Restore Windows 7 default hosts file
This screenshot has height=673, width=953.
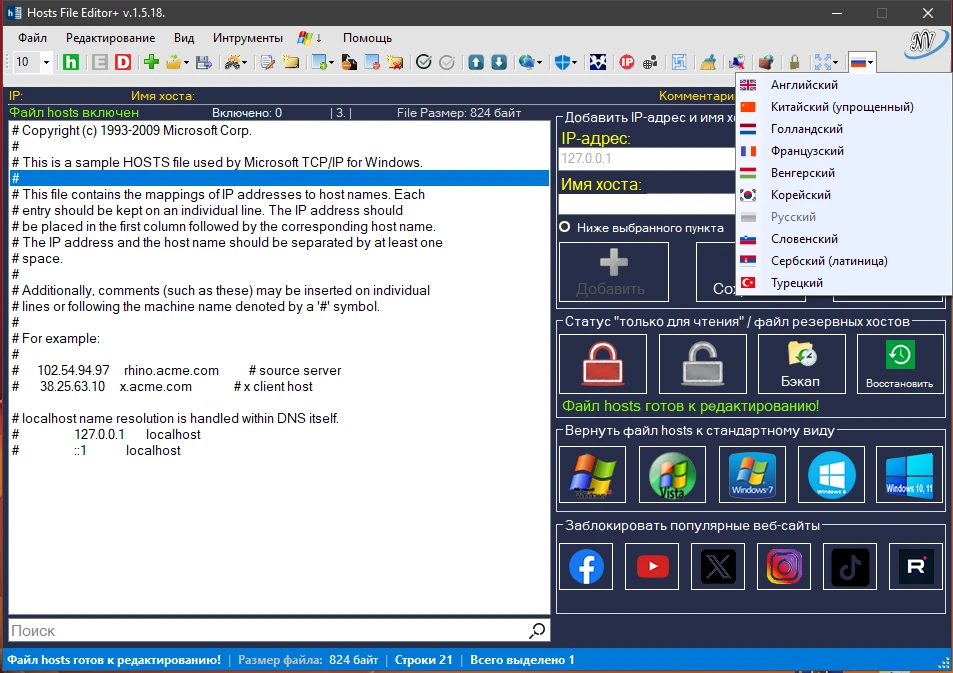(x=752, y=474)
